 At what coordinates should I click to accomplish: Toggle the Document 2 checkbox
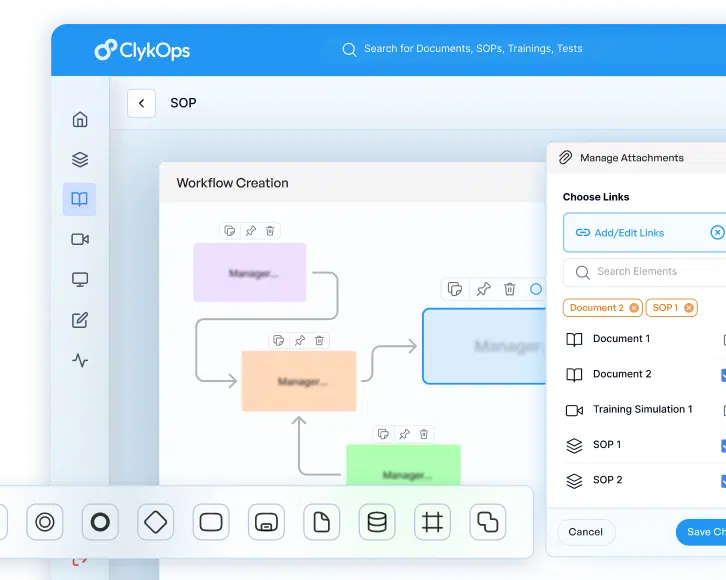coord(723,375)
